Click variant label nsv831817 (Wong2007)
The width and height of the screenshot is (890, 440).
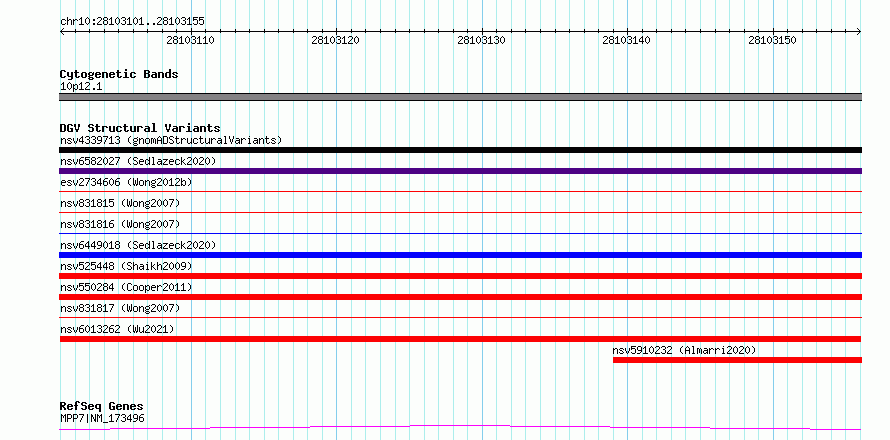[x=120, y=308]
